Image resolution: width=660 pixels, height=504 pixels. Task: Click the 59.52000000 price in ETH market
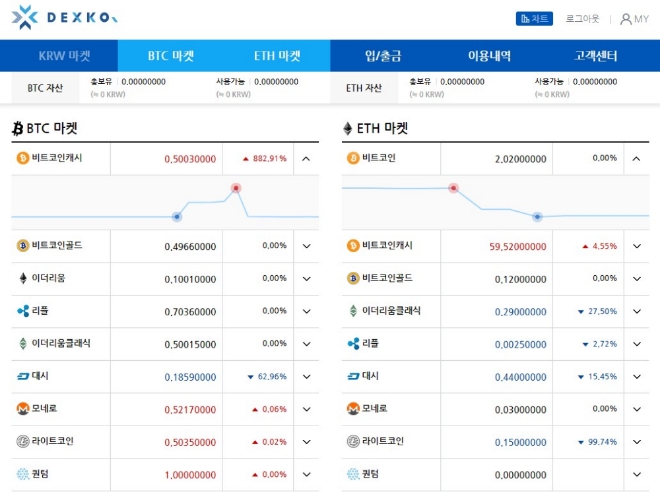(x=518, y=247)
